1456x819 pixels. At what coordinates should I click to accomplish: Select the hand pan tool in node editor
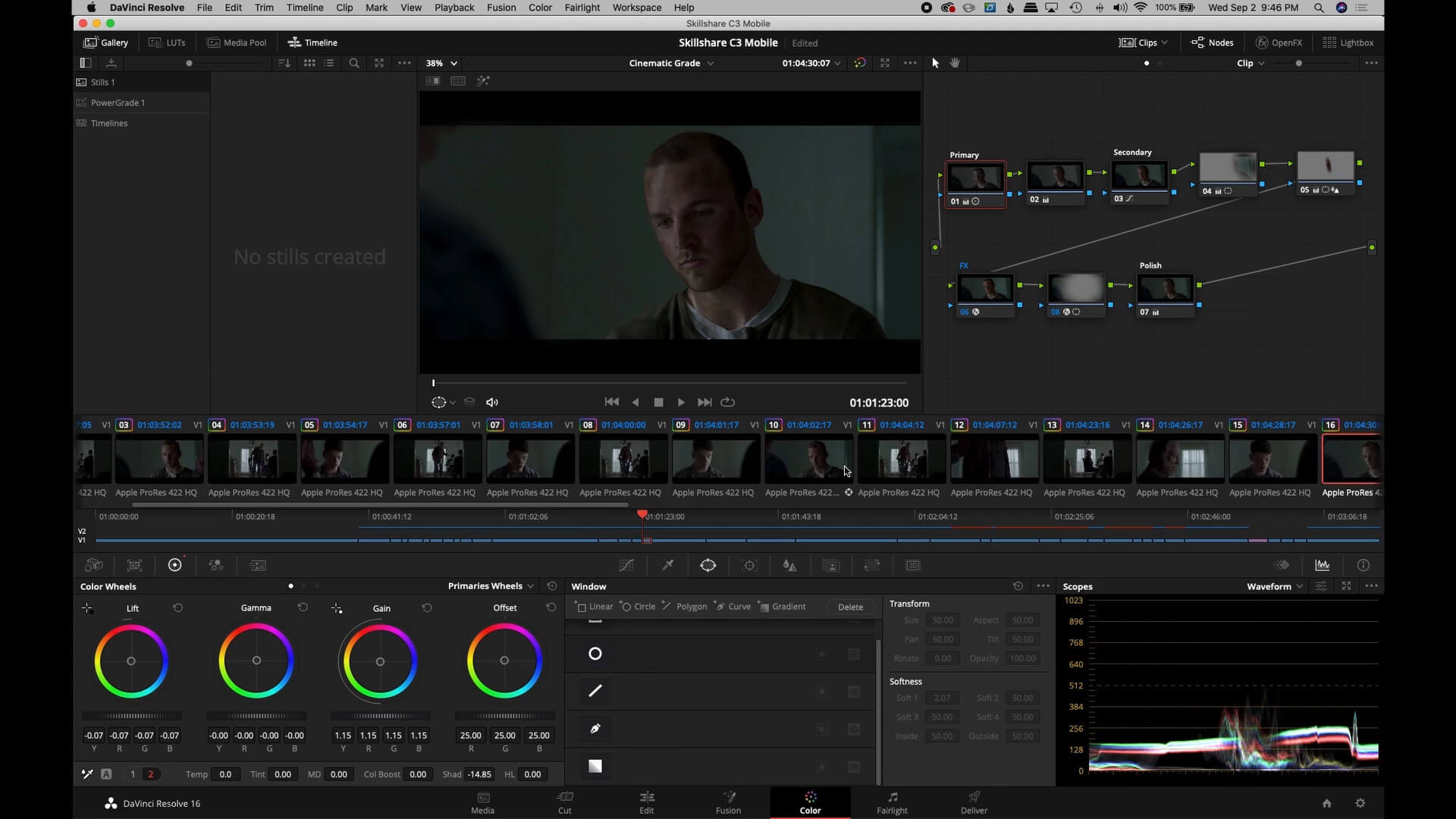pos(955,63)
